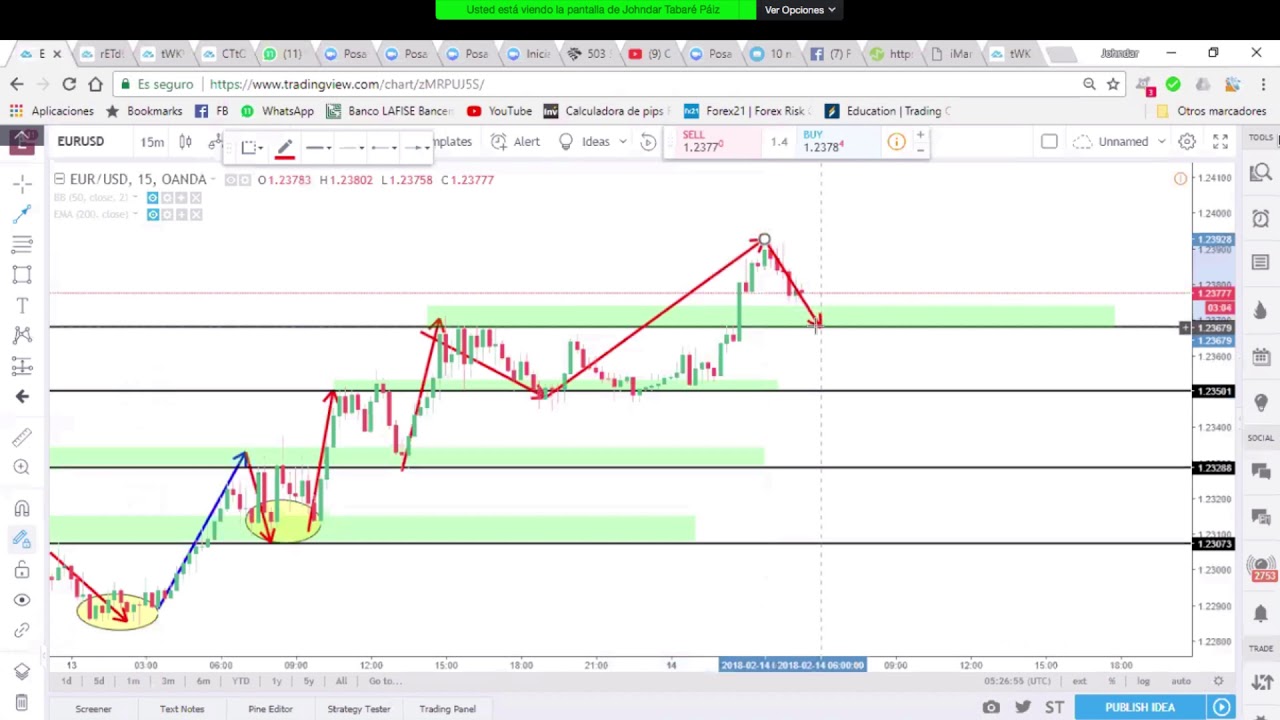Open the Screener tab
Screen dimensions: 1280x720
click(x=93, y=709)
